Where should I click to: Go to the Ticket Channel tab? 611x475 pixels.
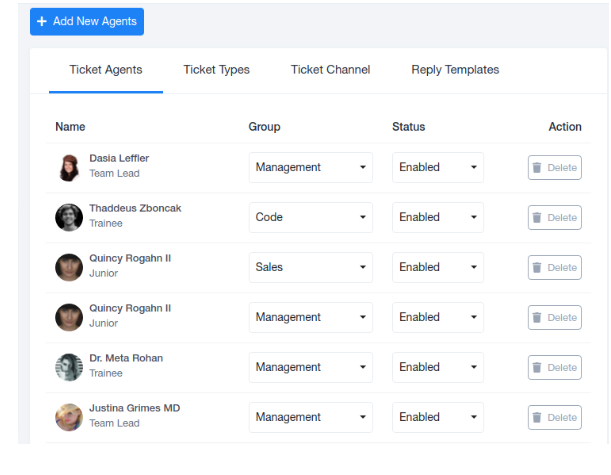coord(330,70)
